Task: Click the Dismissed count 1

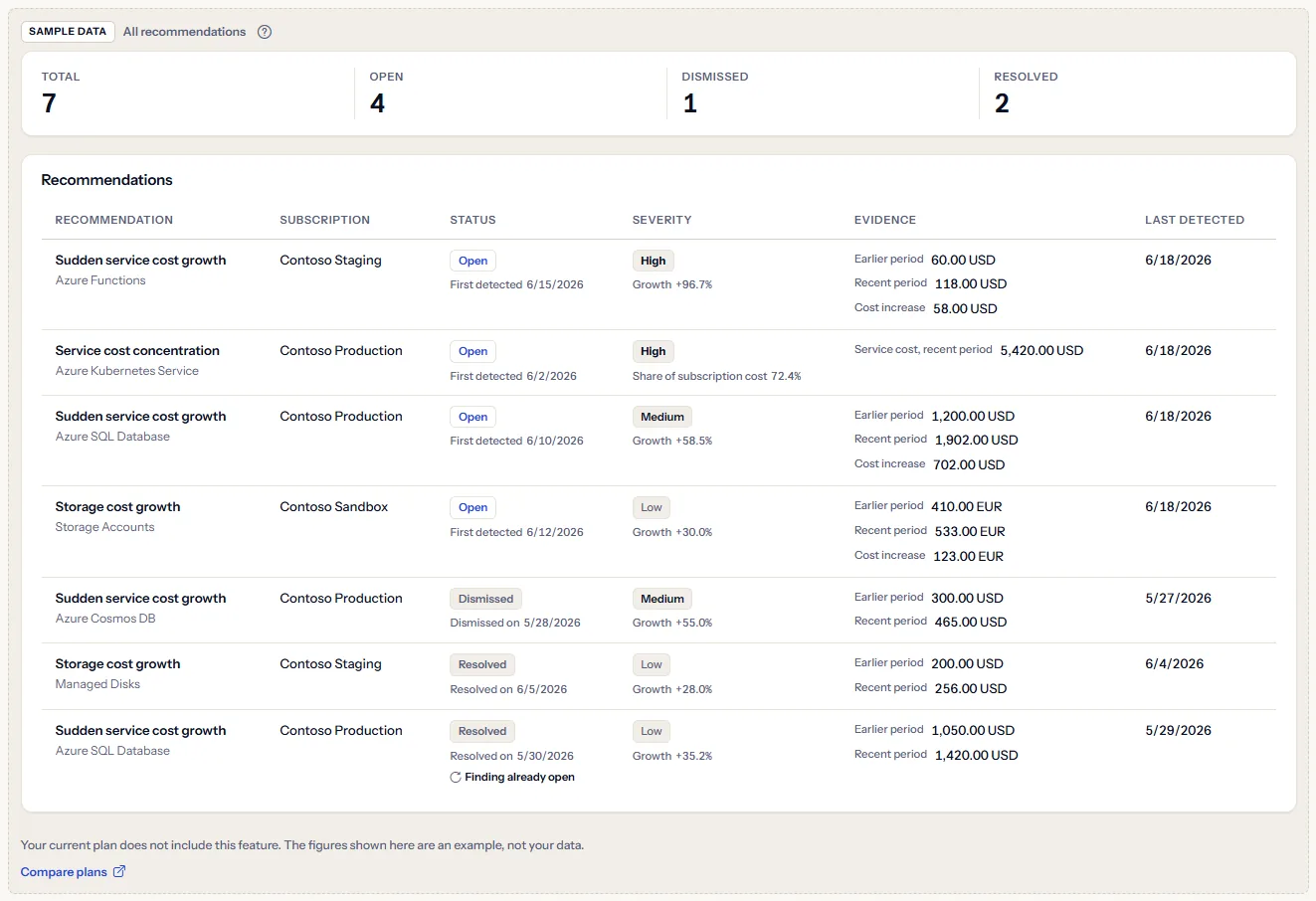Action: pyautogui.click(x=689, y=103)
